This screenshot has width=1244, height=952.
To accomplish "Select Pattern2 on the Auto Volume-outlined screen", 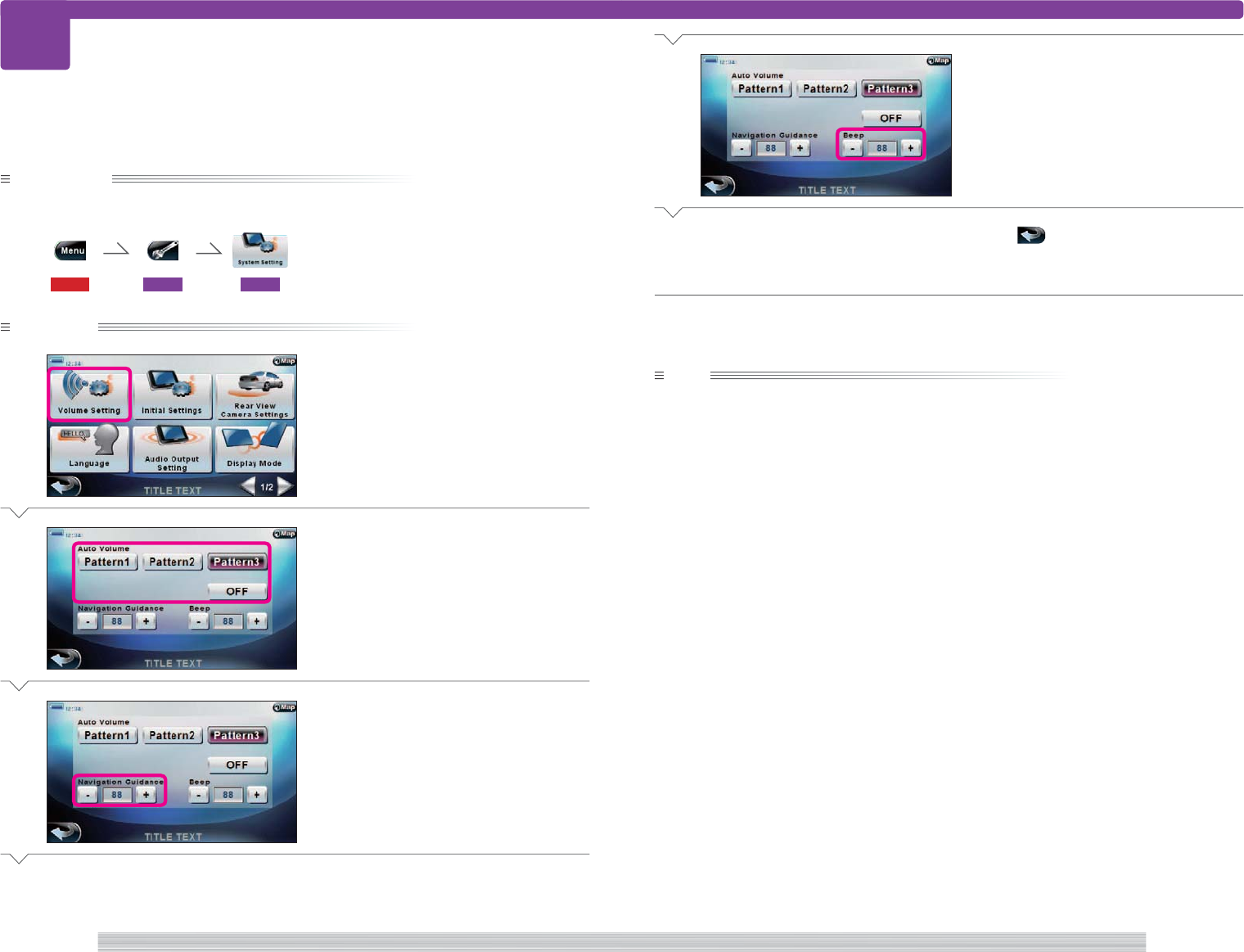I will [172, 562].
